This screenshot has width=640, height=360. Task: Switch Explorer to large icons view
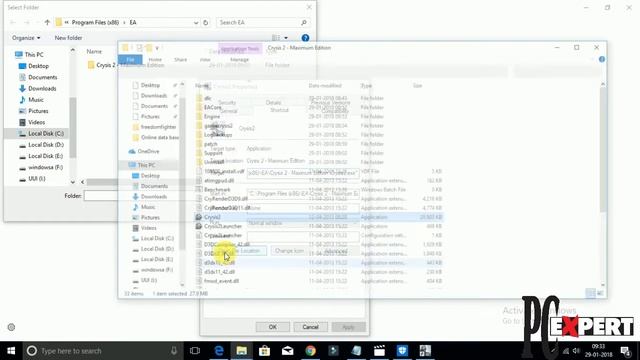coord(600,293)
